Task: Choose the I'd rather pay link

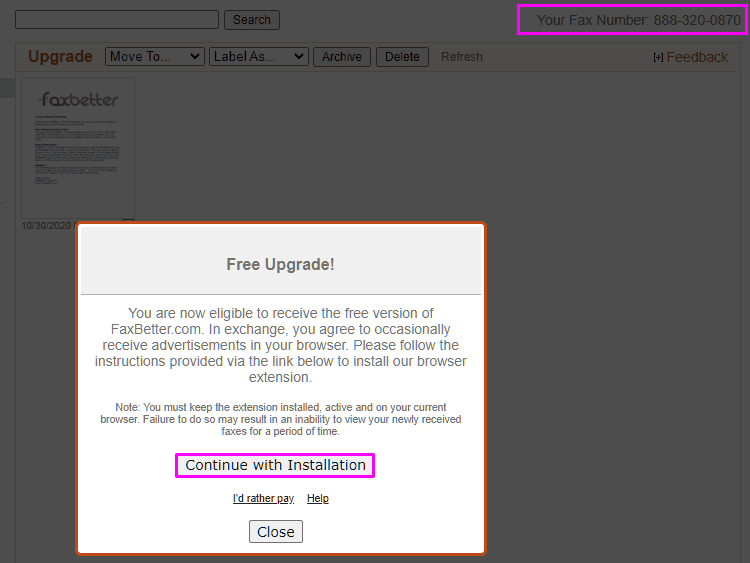Action: (x=263, y=498)
